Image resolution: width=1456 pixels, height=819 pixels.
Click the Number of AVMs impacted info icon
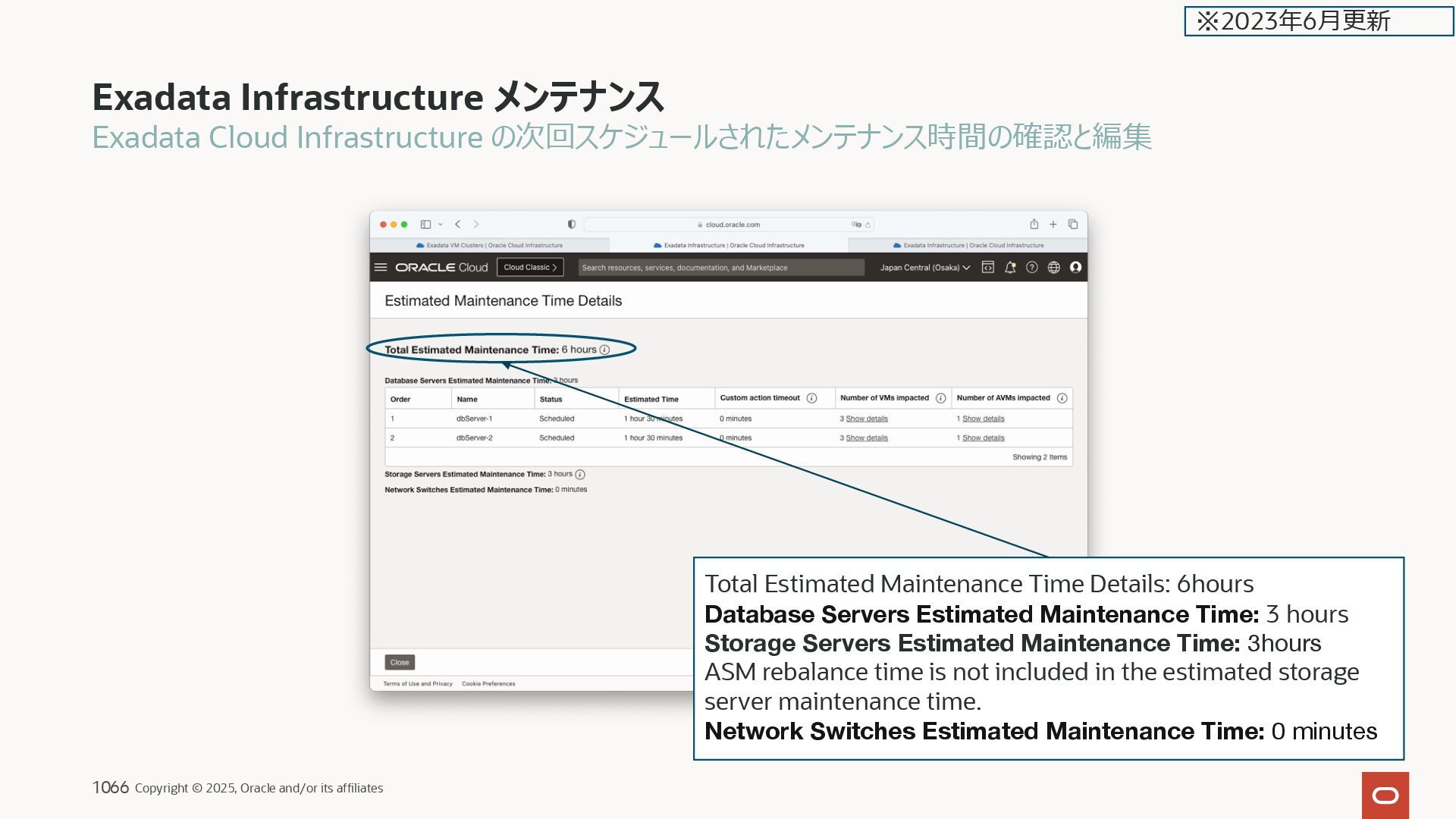click(1062, 399)
